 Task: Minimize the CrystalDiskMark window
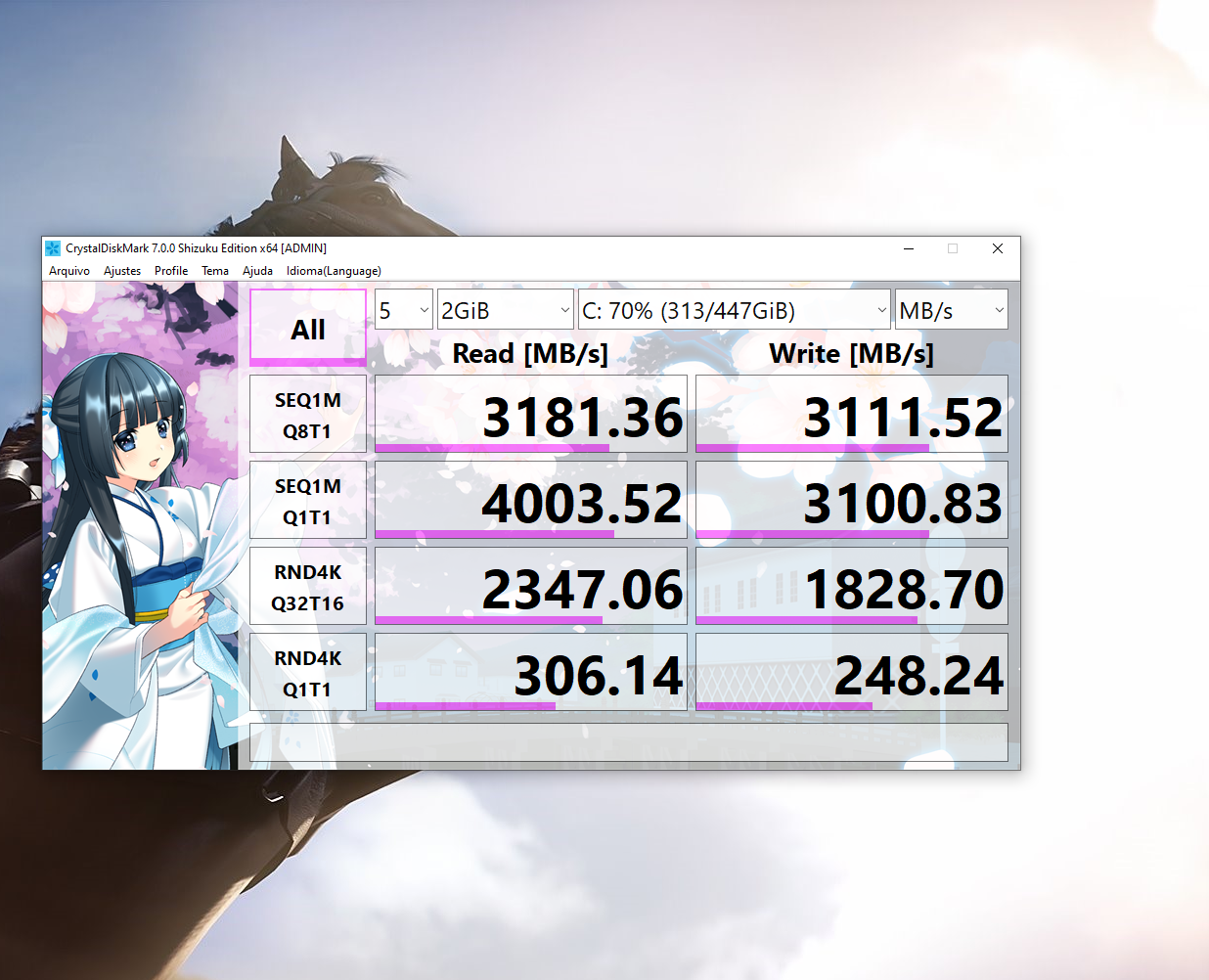[909, 248]
